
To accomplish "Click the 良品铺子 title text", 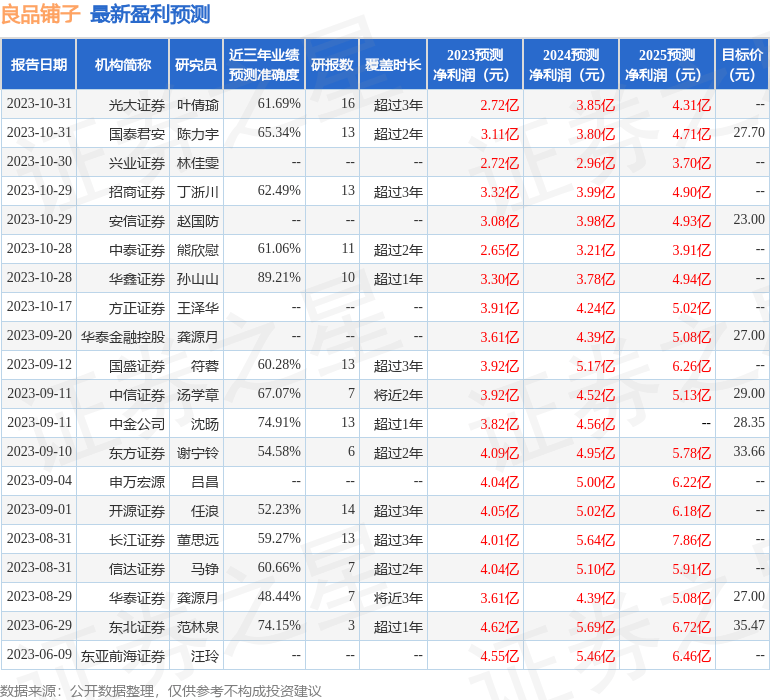I will 40,14.
